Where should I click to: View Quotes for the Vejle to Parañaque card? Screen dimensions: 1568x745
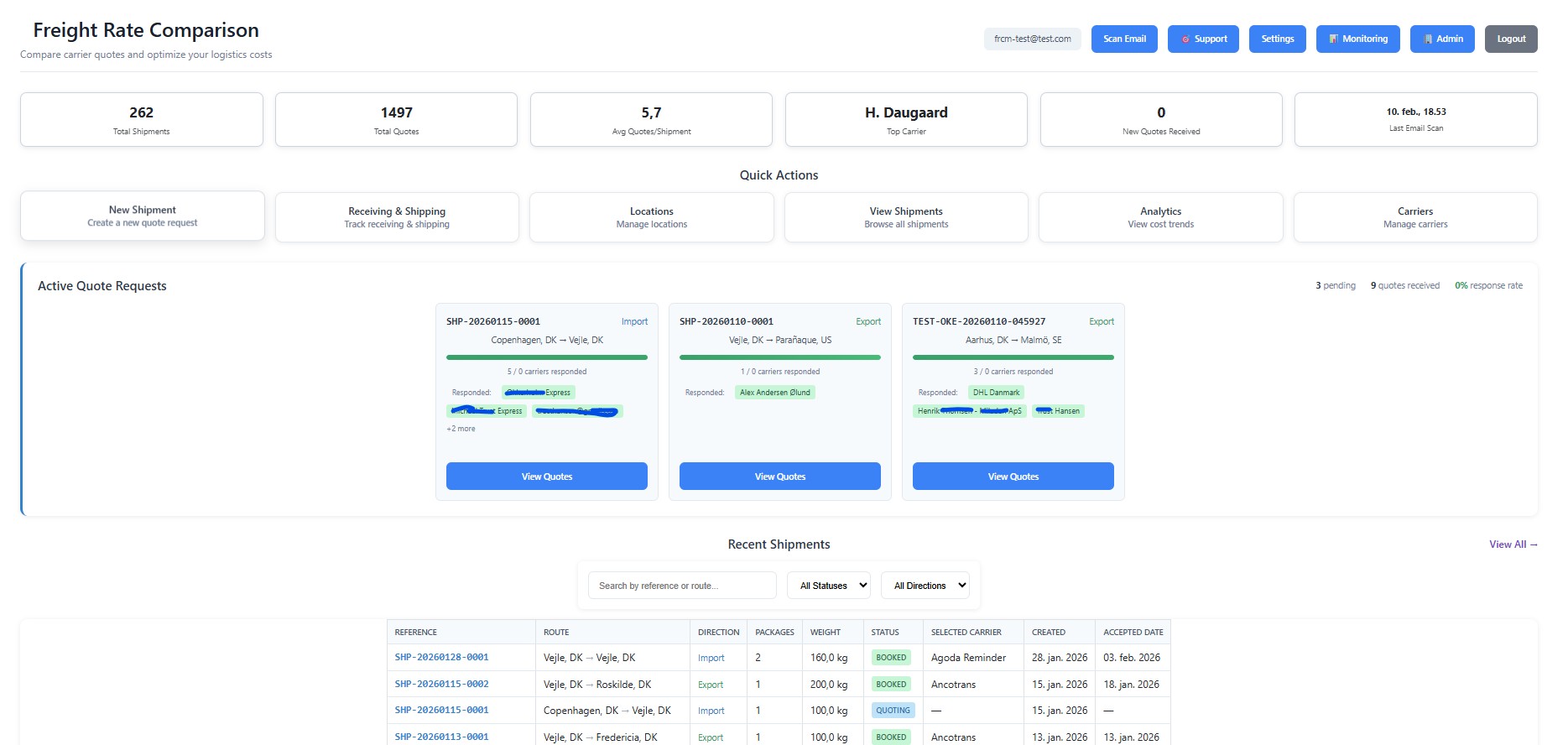tap(780, 476)
